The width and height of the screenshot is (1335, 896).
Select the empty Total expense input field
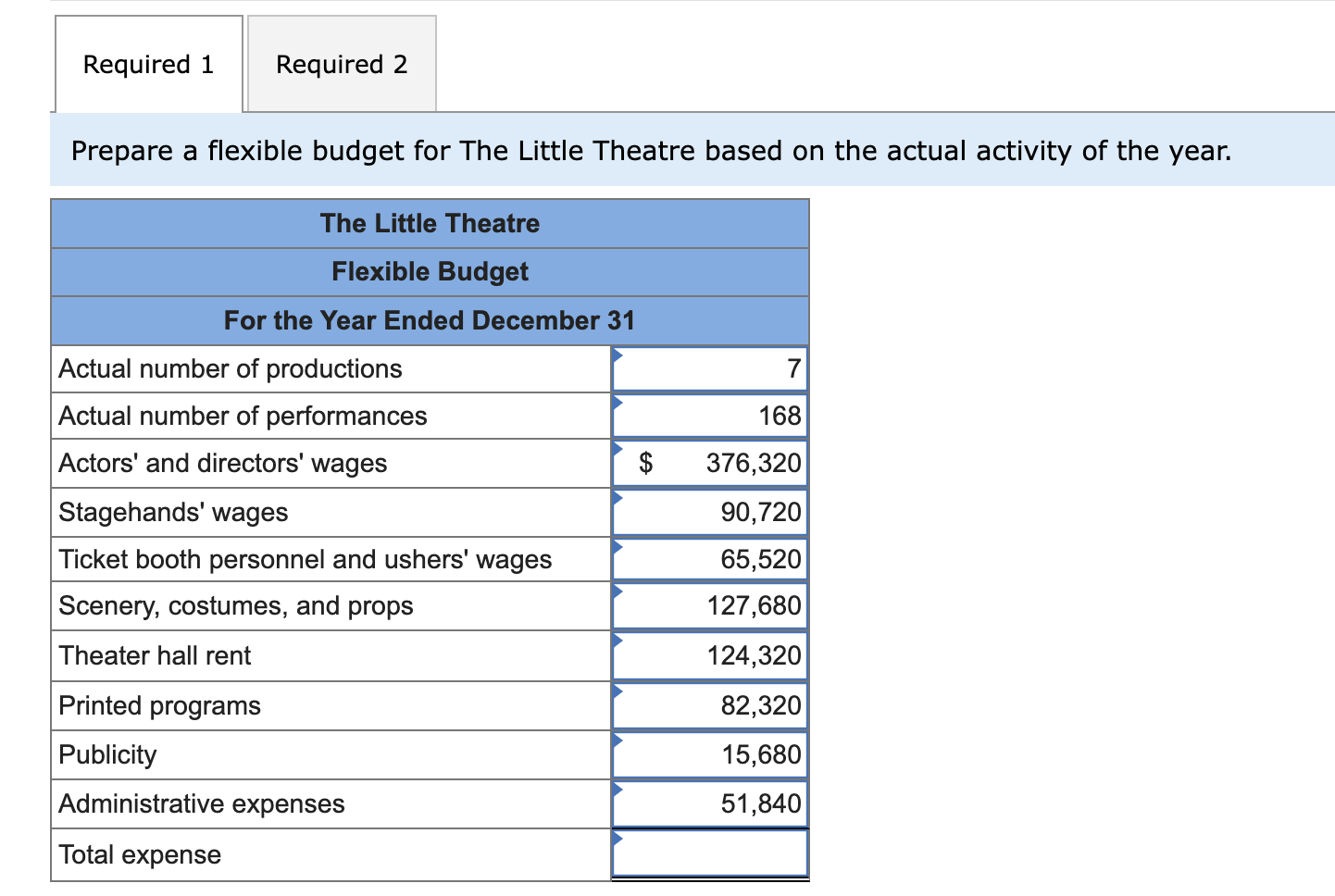[709, 852]
